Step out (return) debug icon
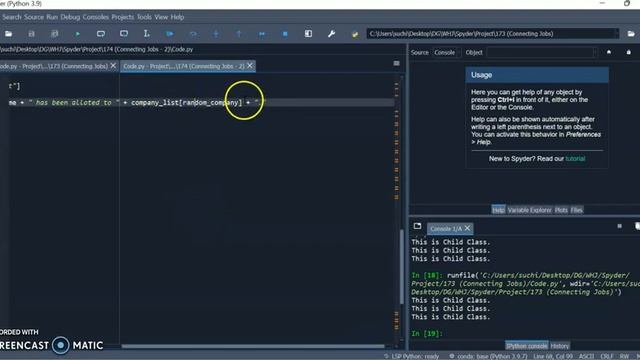 [239, 34]
